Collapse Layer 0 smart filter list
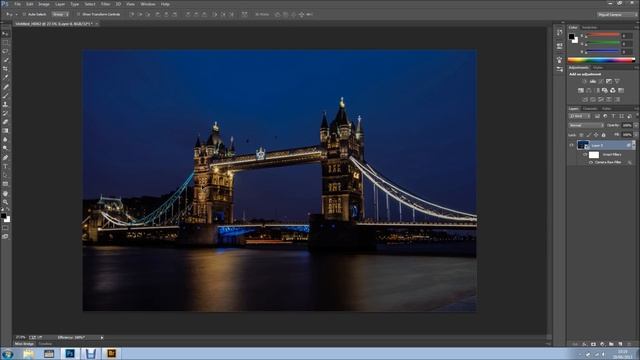Screen dimensions: 640x360 634,145
